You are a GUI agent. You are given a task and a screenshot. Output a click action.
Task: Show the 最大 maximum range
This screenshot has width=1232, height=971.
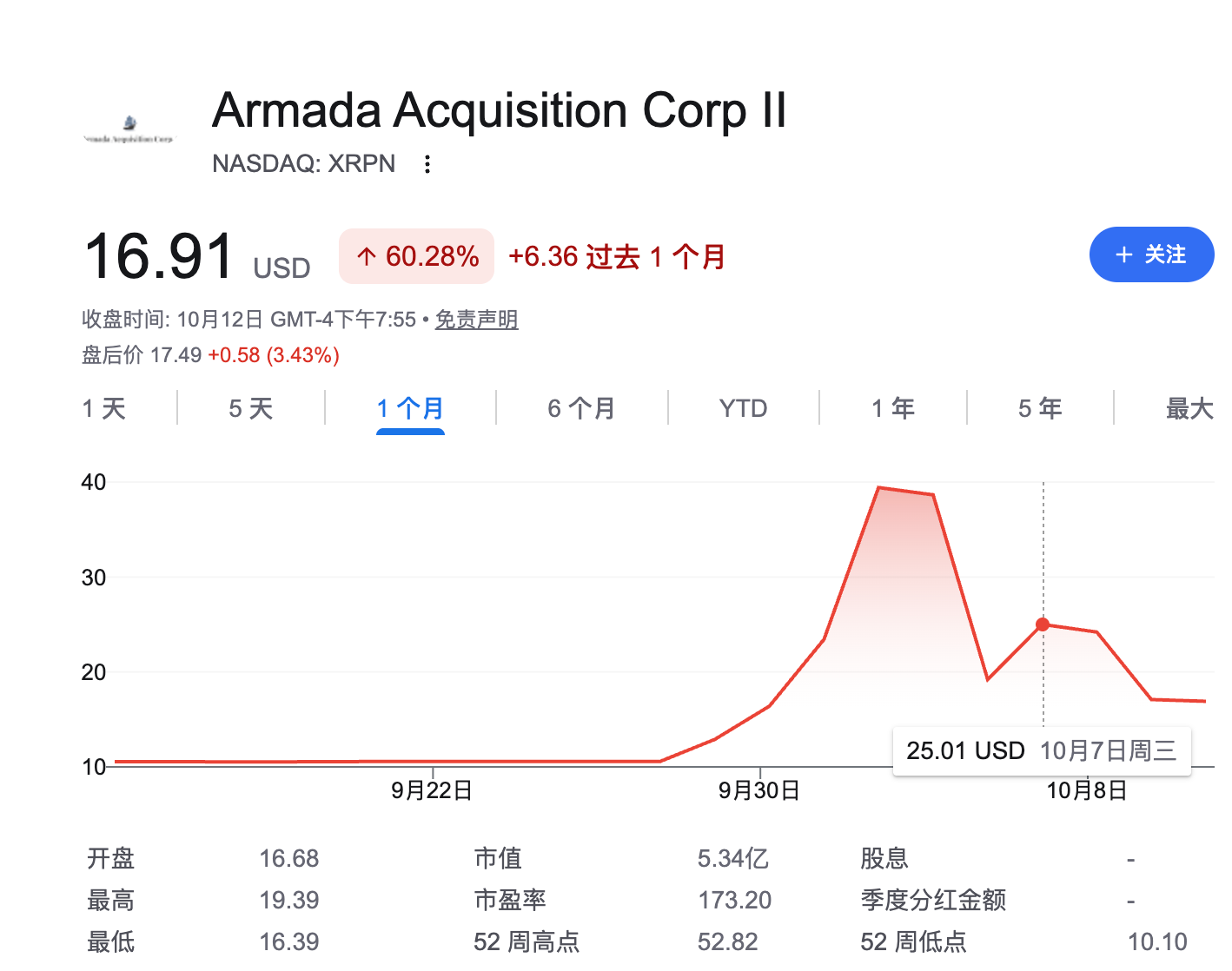(1189, 408)
